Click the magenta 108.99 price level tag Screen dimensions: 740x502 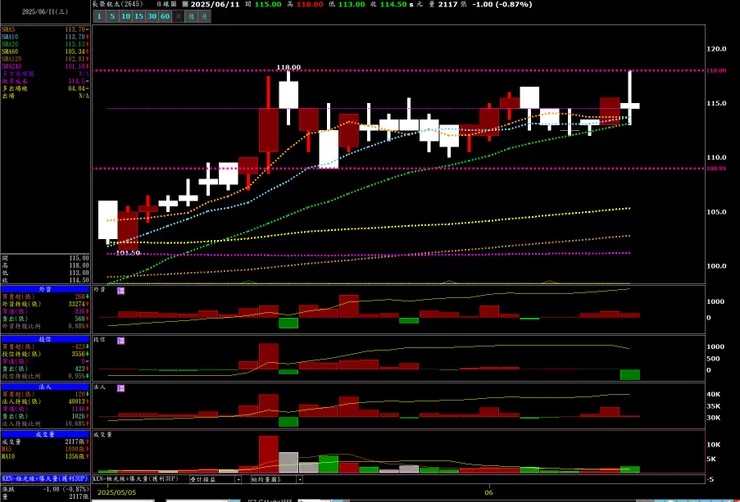click(x=716, y=168)
